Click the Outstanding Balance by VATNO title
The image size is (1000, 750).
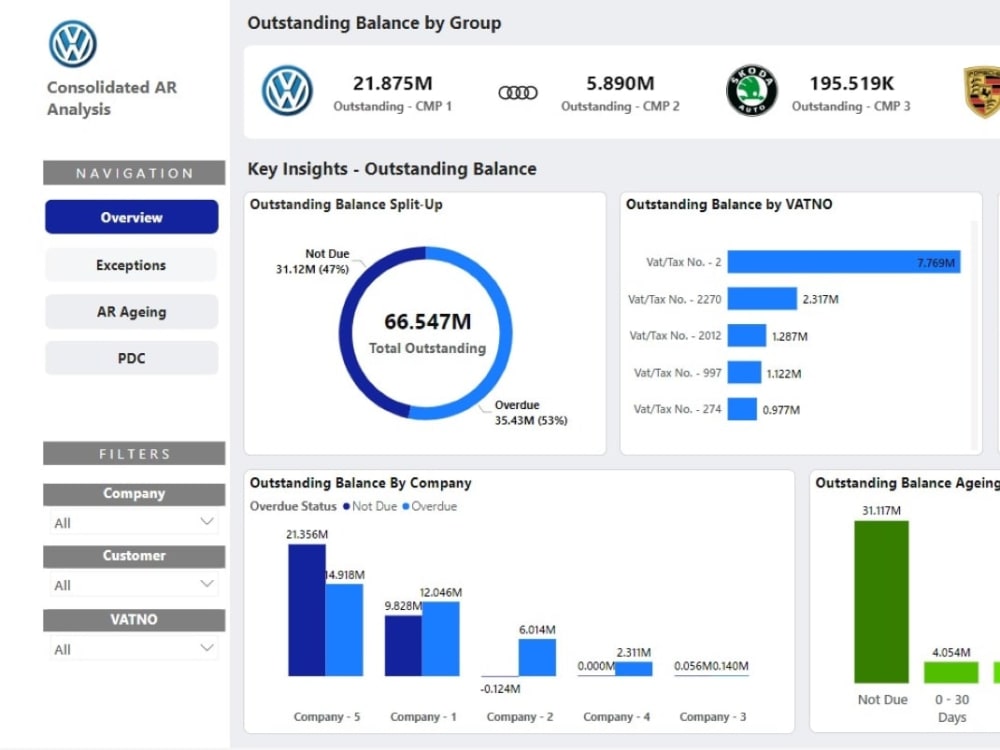[729, 205]
